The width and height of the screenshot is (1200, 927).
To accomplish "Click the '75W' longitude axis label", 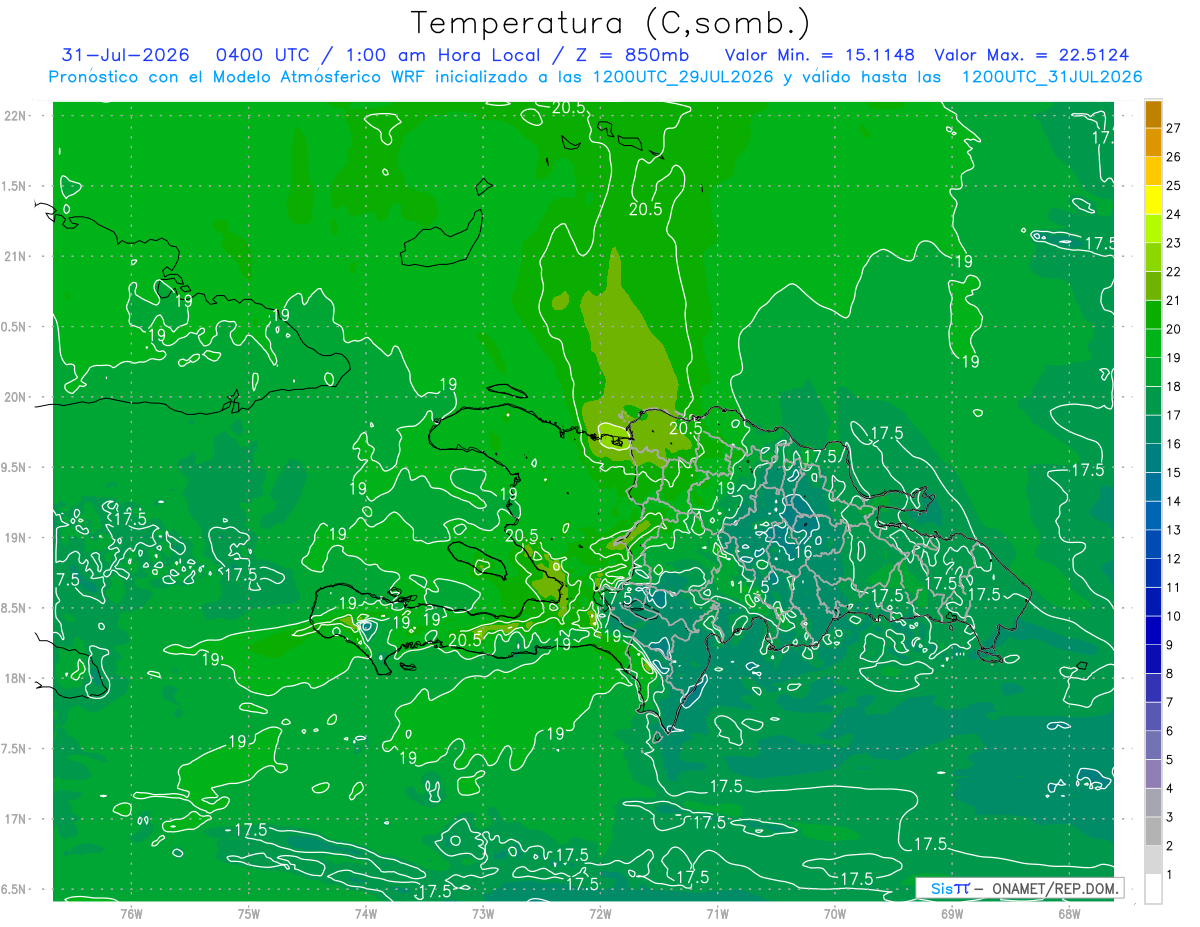I will (249, 913).
